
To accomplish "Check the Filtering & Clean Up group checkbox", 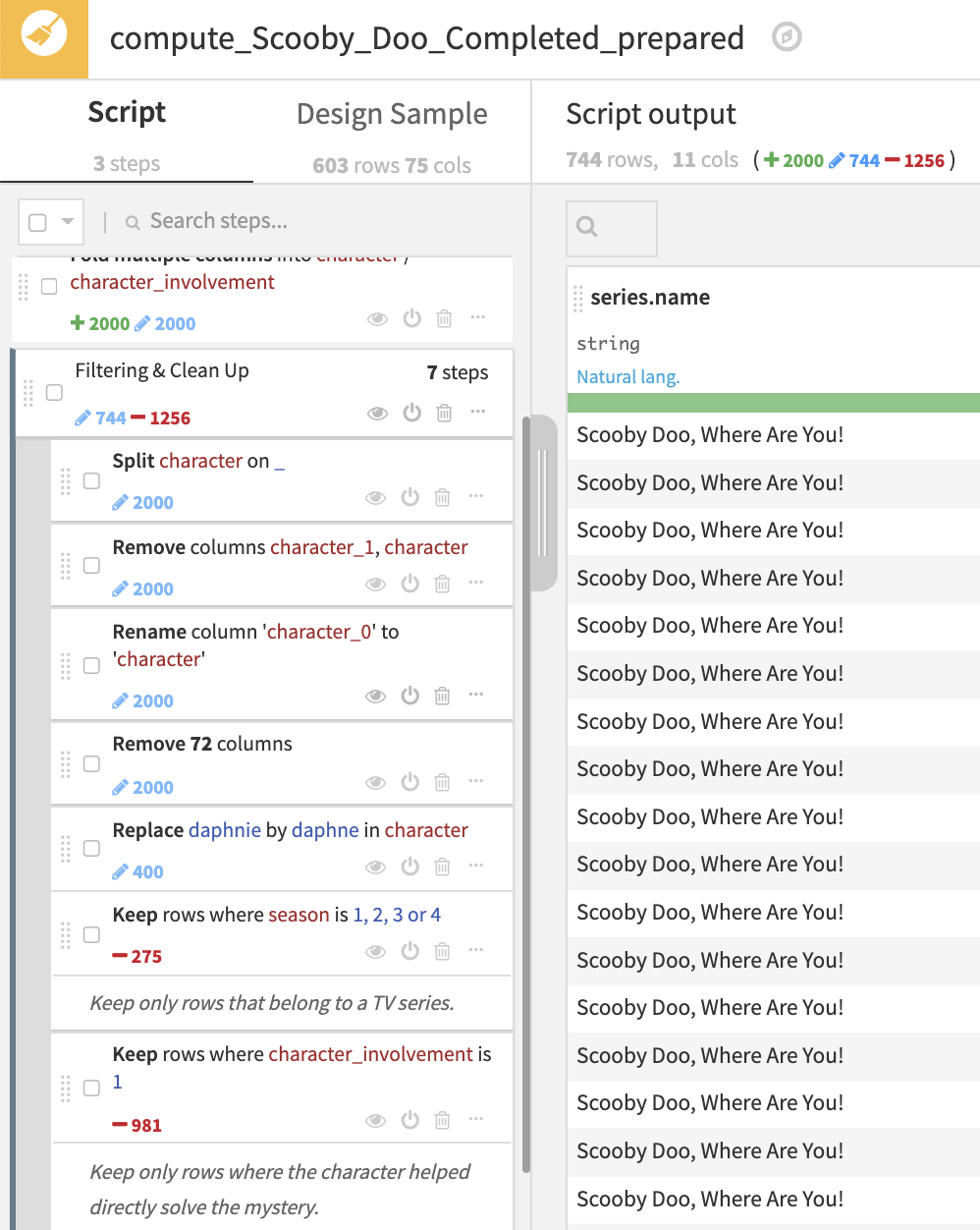I will click(55, 392).
